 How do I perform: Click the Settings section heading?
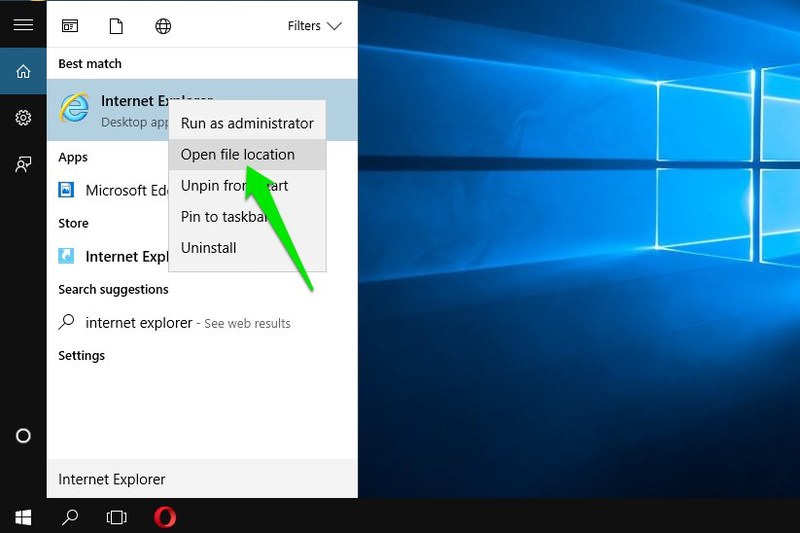(81, 356)
